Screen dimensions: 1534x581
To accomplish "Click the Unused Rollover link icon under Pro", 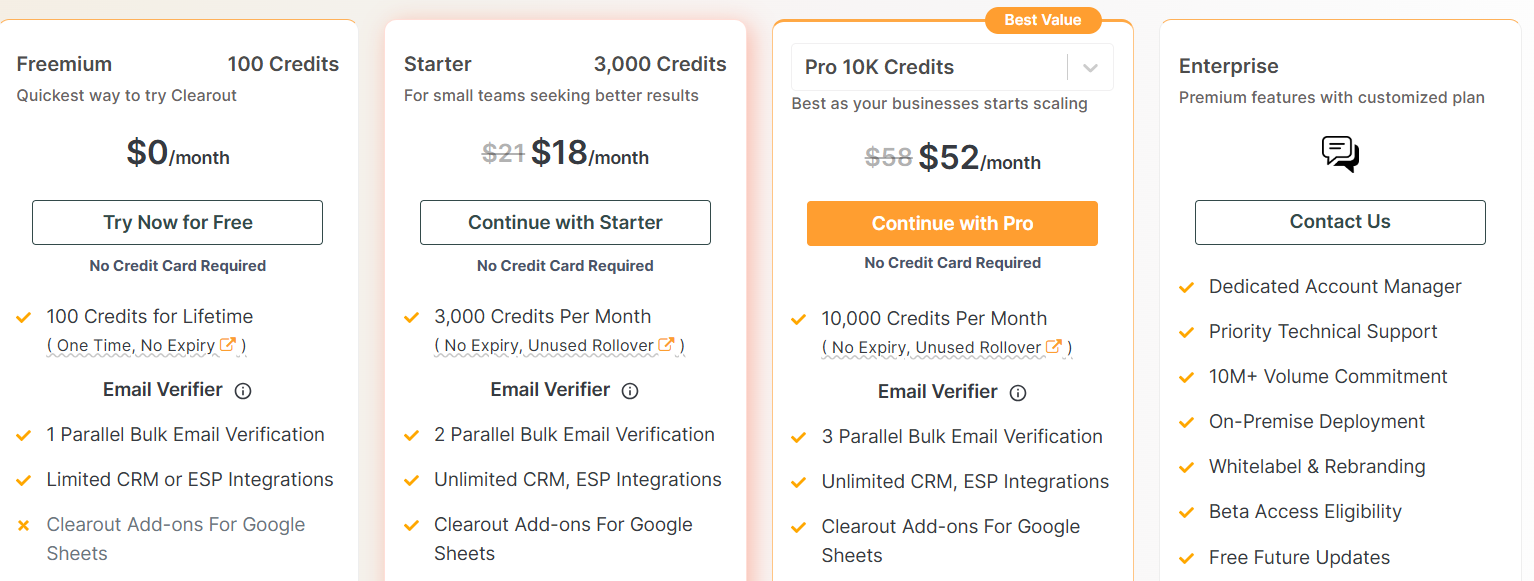I will tap(1055, 347).
